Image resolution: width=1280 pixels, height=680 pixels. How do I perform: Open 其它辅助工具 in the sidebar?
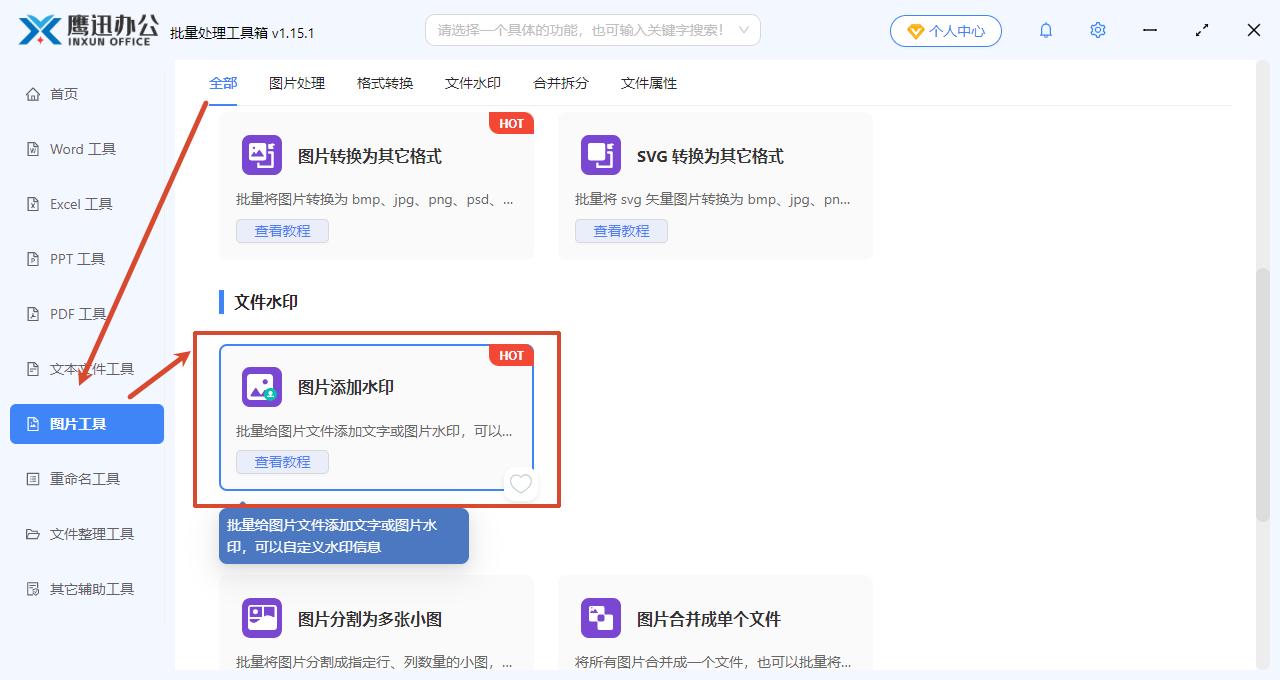pos(87,589)
